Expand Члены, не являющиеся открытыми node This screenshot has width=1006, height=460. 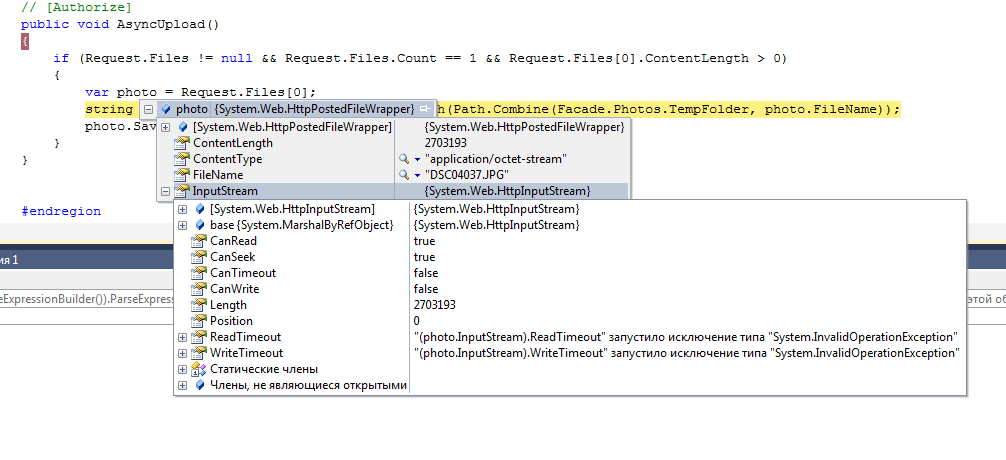tap(182, 385)
